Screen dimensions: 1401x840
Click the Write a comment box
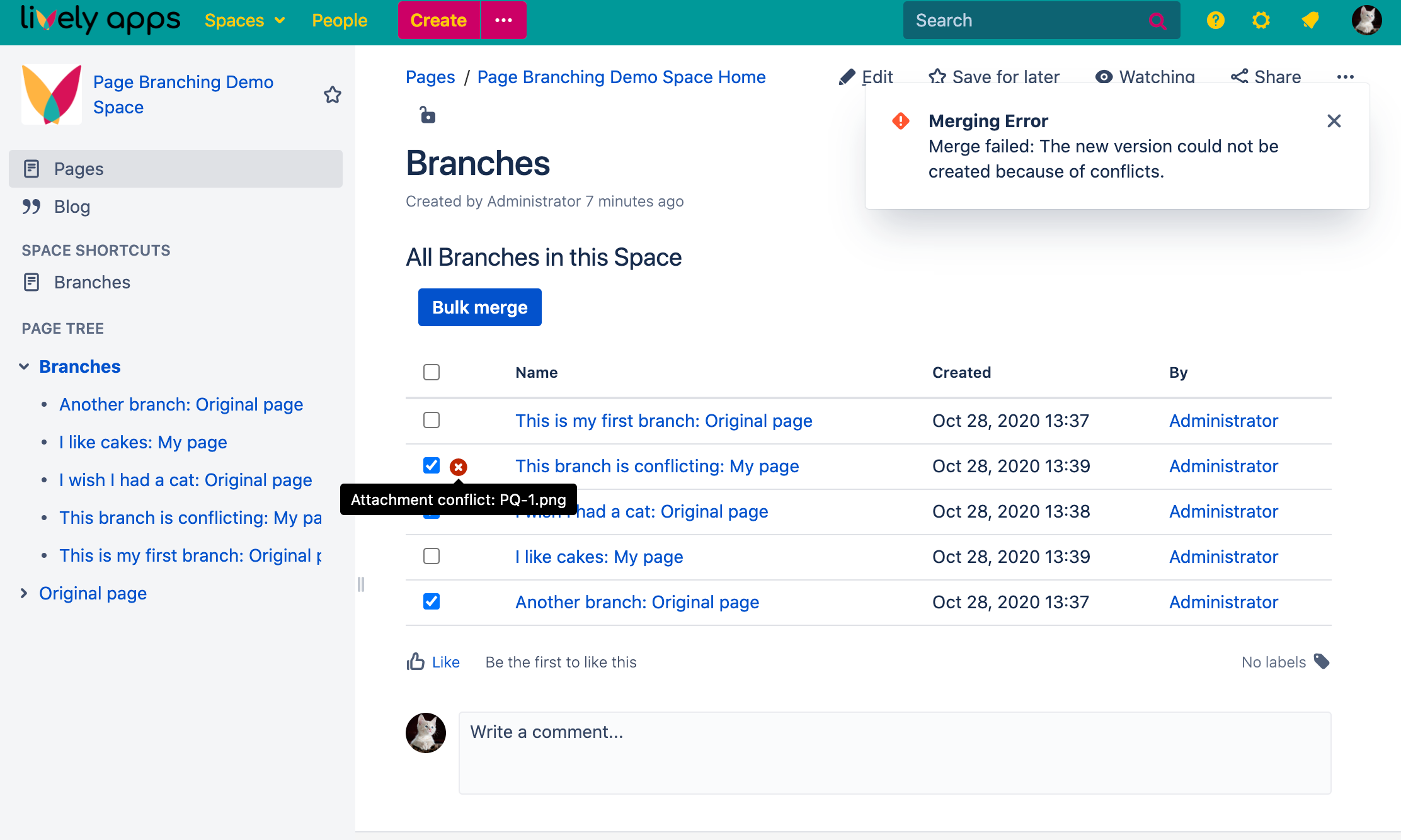coord(895,753)
